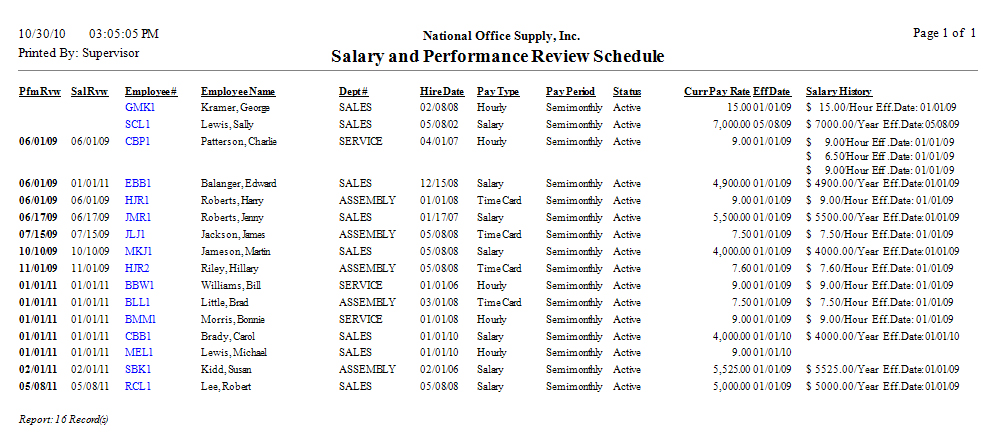987x432 pixels.
Task: Click the PfmRvw column header
Action: [x=38, y=91]
